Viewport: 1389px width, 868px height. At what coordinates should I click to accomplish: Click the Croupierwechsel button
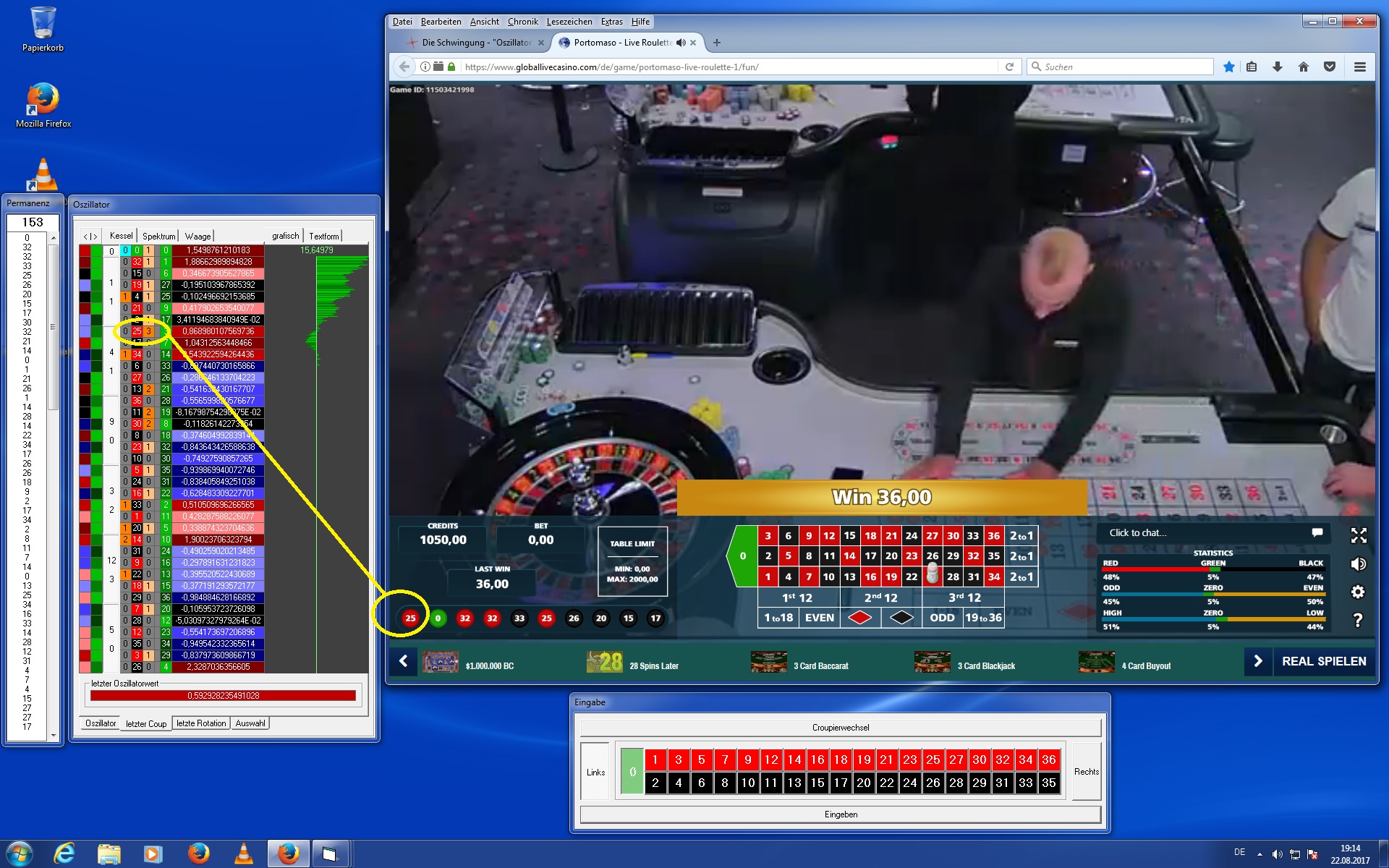click(x=841, y=728)
